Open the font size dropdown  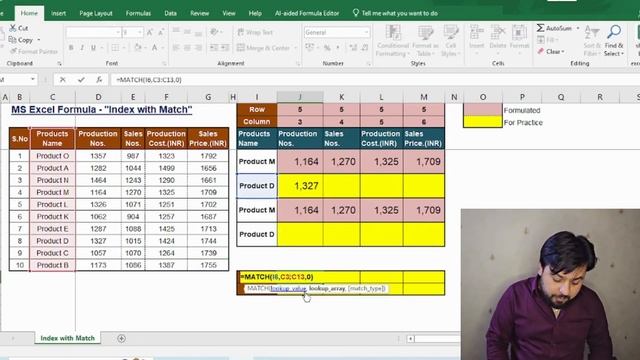[140, 32]
